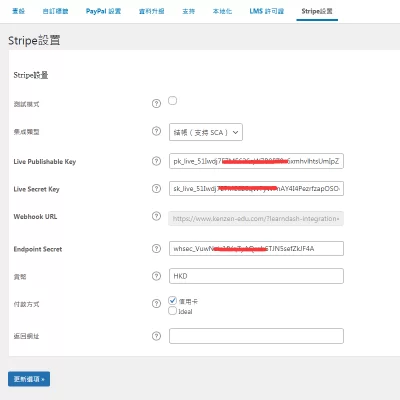Click the blue 更新選項 save button
The height and width of the screenshot is (400, 400).
pyautogui.click(x=29, y=379)
